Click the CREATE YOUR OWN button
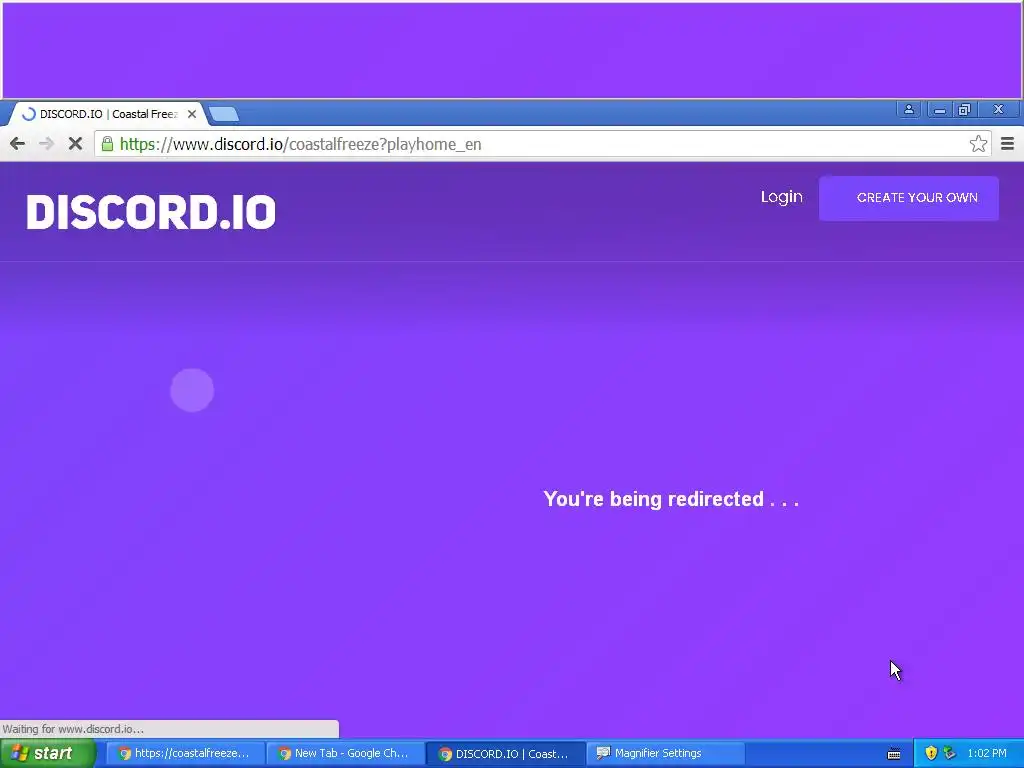 click(909, 198)
